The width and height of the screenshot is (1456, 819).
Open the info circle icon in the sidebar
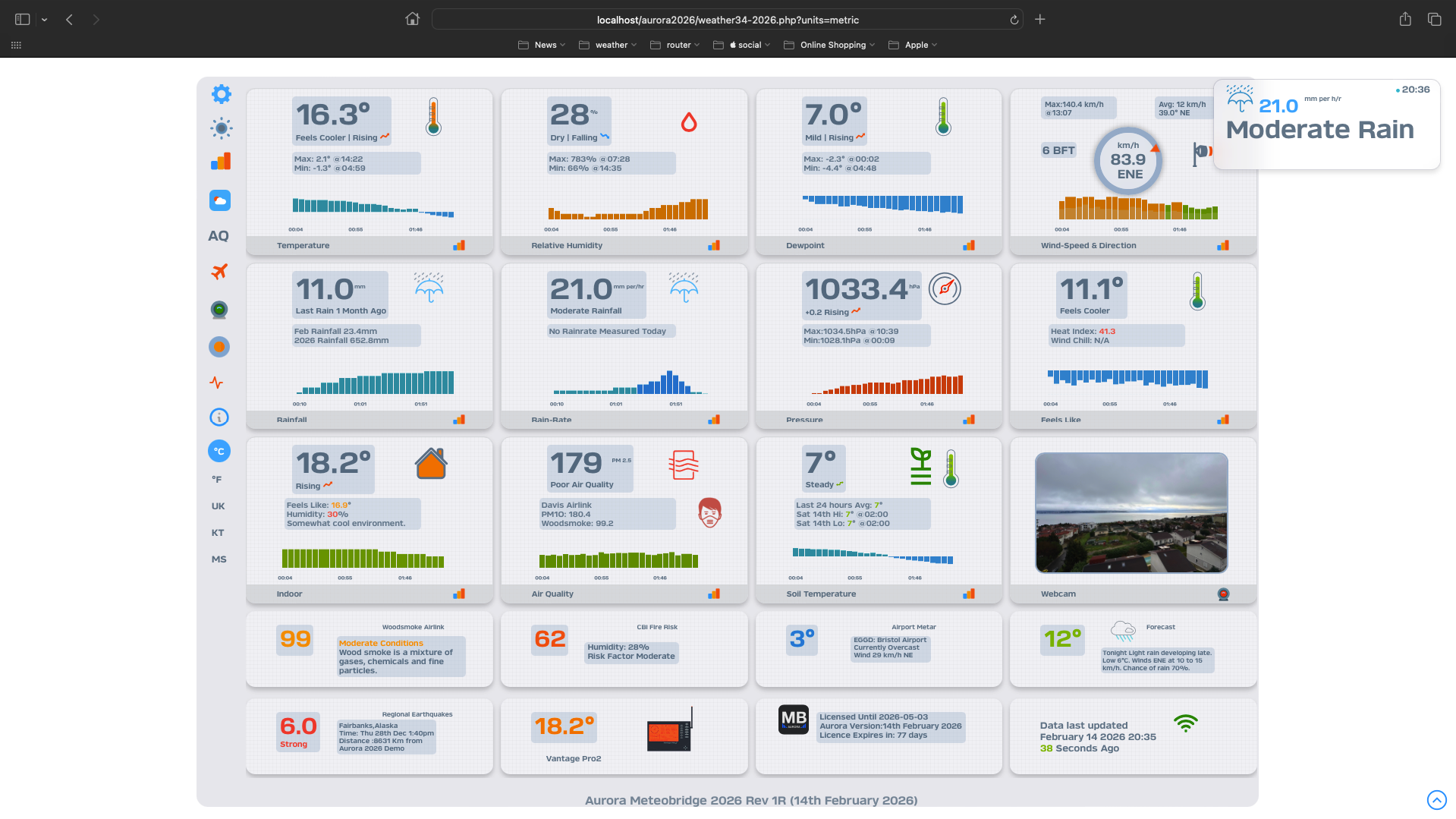click(x=219, y=417)
